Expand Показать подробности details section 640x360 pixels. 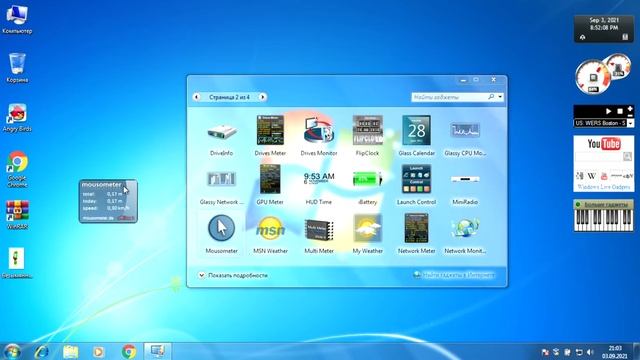233,276
